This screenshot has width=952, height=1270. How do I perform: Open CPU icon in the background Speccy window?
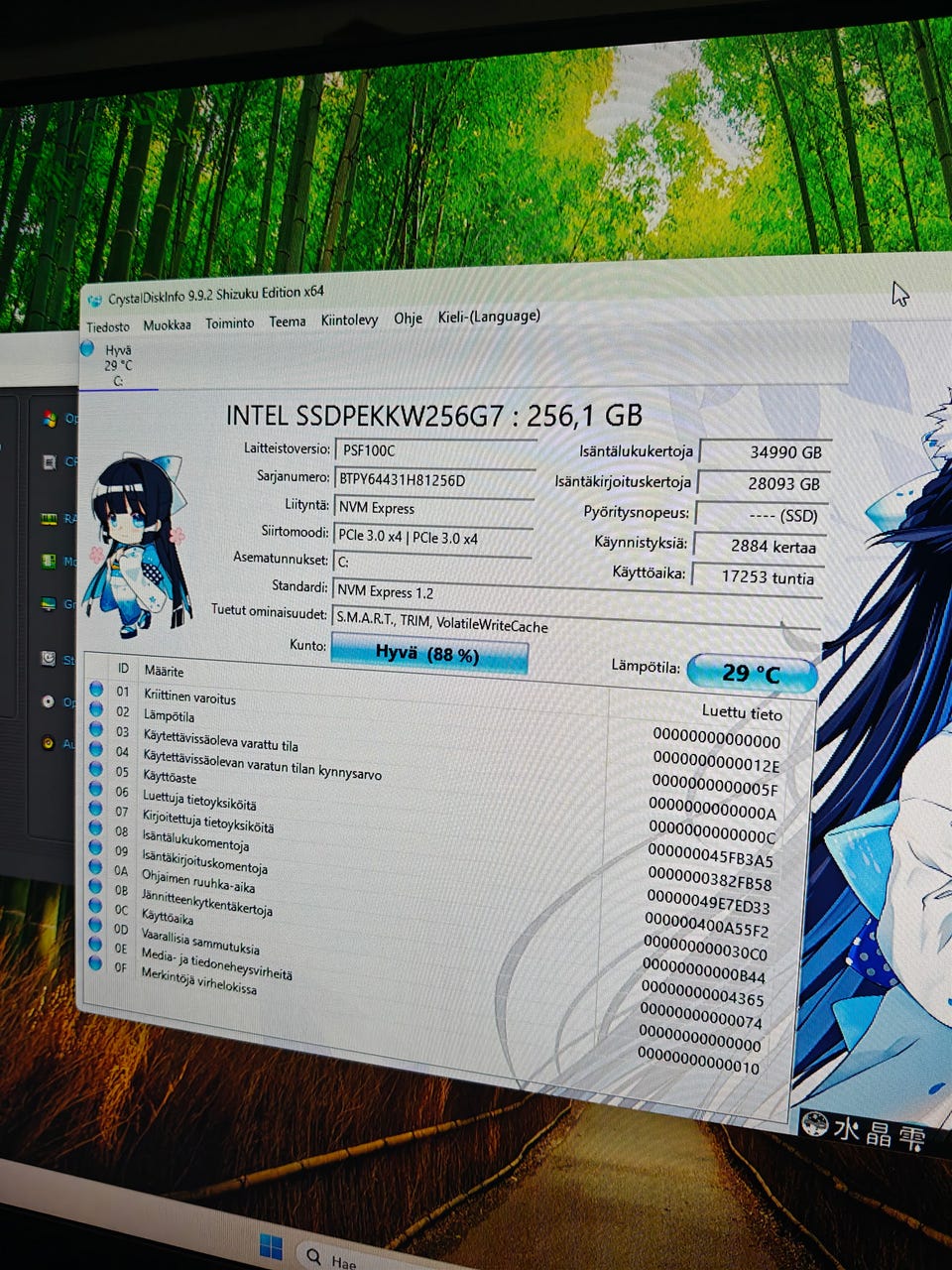[x=49, y=461]
